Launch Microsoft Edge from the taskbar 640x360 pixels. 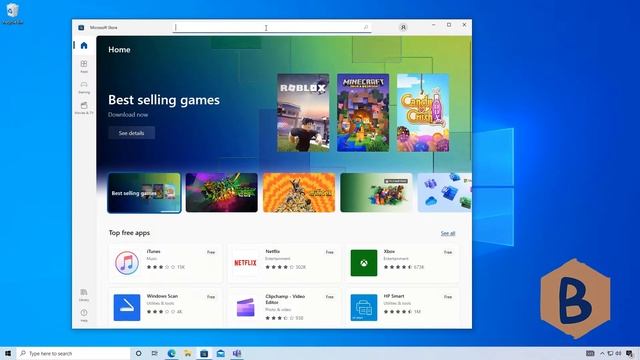pyautogui.click(x=171, y=353)
